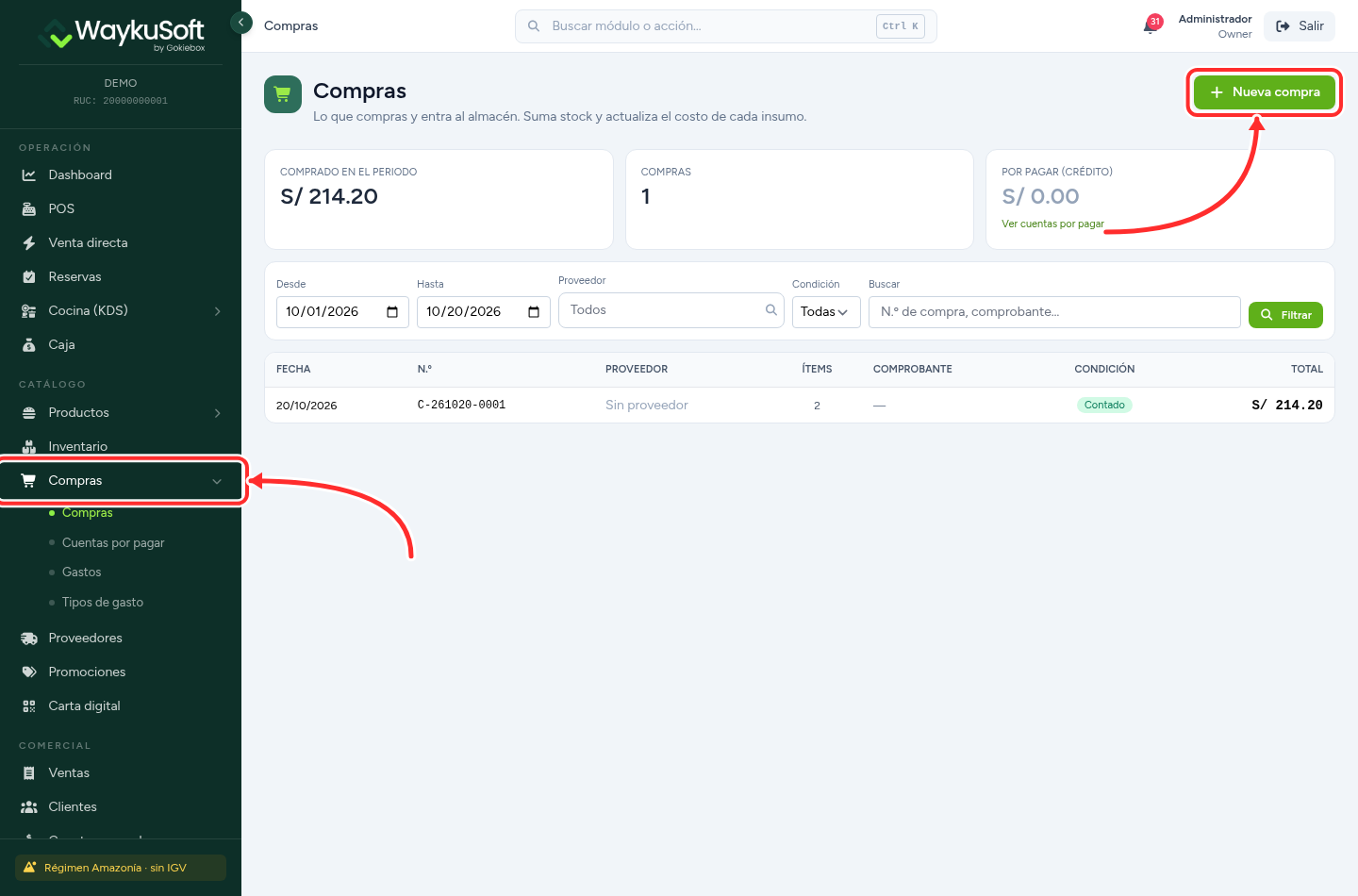
Task: Click the Contado condition badge
Action: point(1104,406)
